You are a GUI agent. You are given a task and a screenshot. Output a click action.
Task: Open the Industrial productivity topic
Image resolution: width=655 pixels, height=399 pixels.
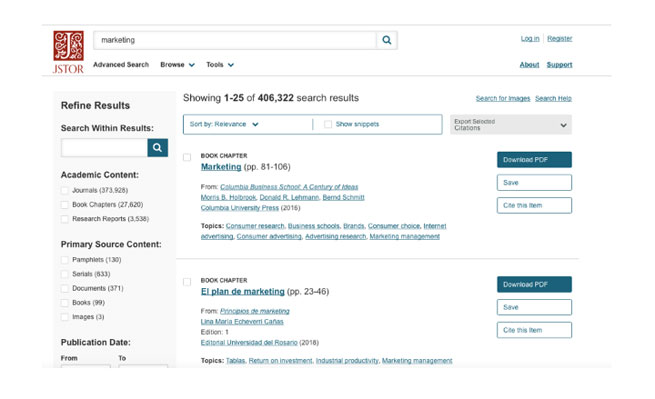347,361
